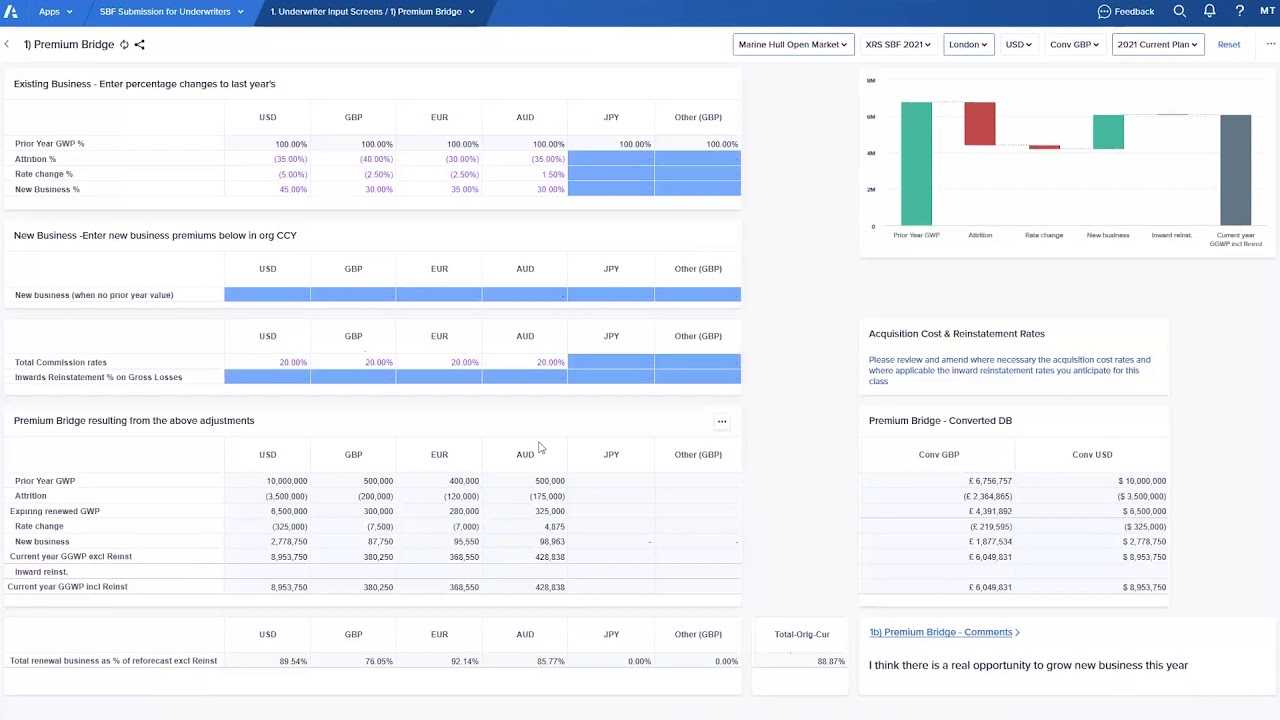Select GBP Attrition % cell (40.00%)
This screenshot has height=720, width=1280.
[x=353, y=159]
